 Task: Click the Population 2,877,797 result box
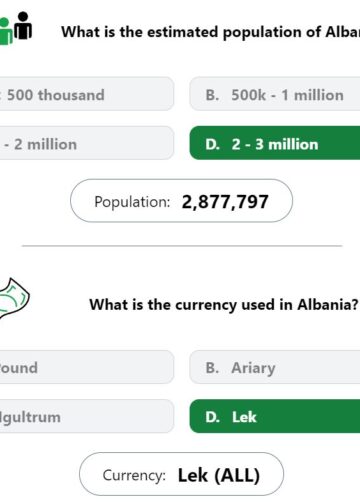pos(182,201)
